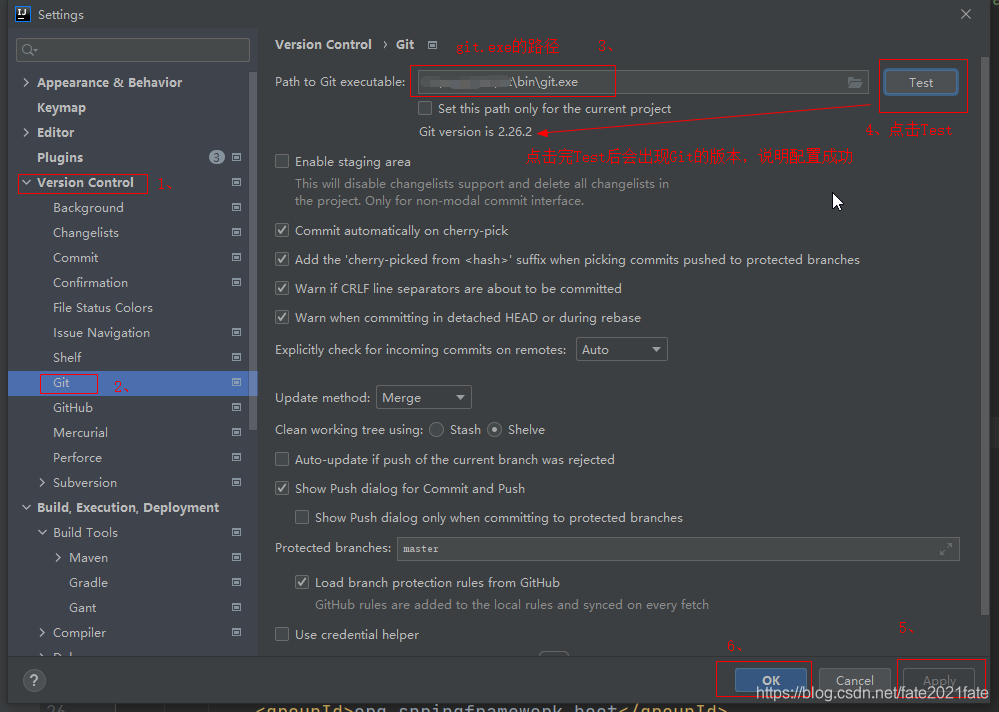This screenshot has height=712, width=999.
Task: Open the Keymap settings page
Action: click(x=61, y=108)
